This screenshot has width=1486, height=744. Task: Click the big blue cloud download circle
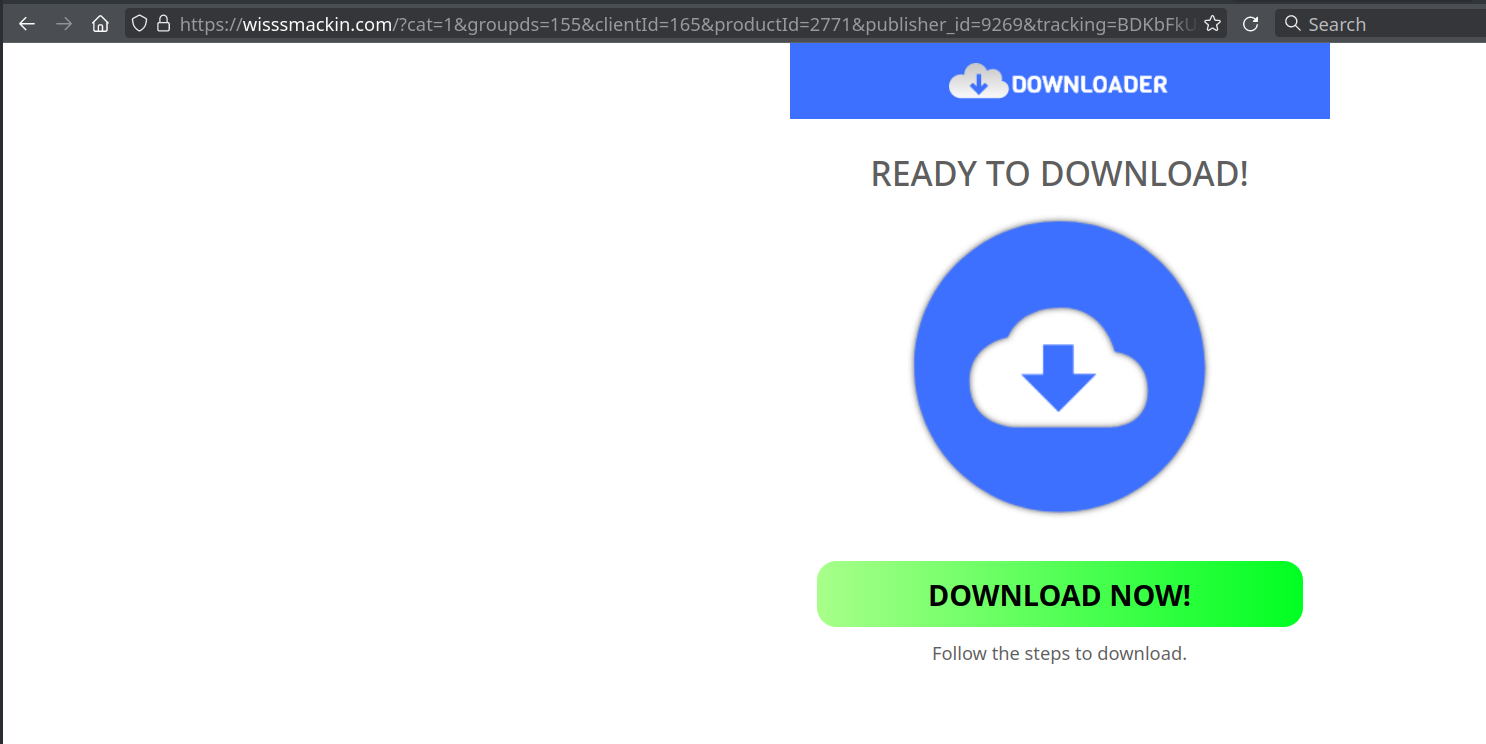[x=1059, y=367]
